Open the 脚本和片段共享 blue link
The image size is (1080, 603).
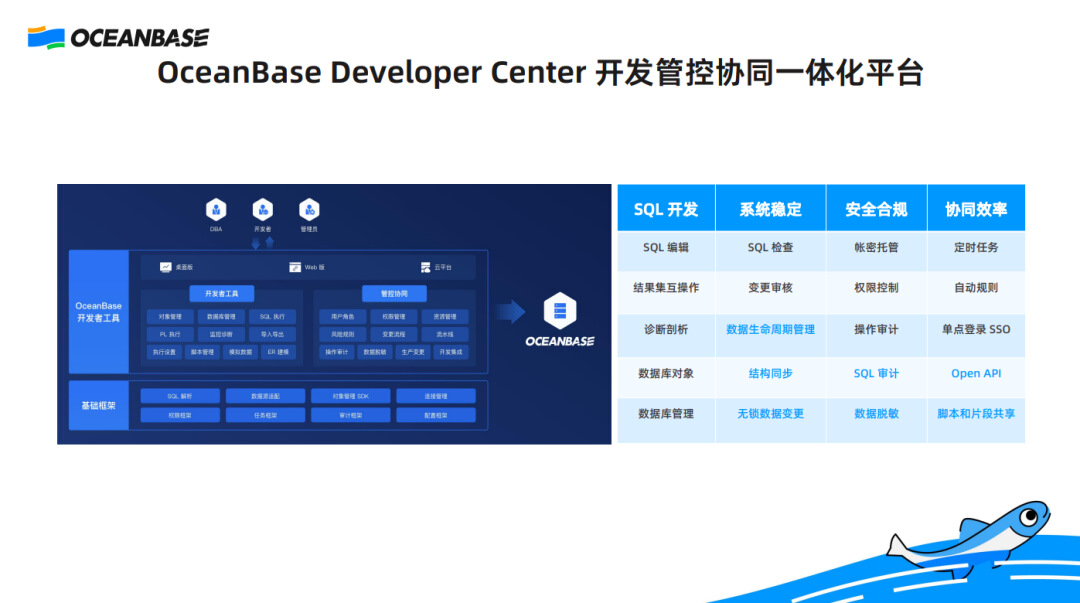(x=976, y=414)
